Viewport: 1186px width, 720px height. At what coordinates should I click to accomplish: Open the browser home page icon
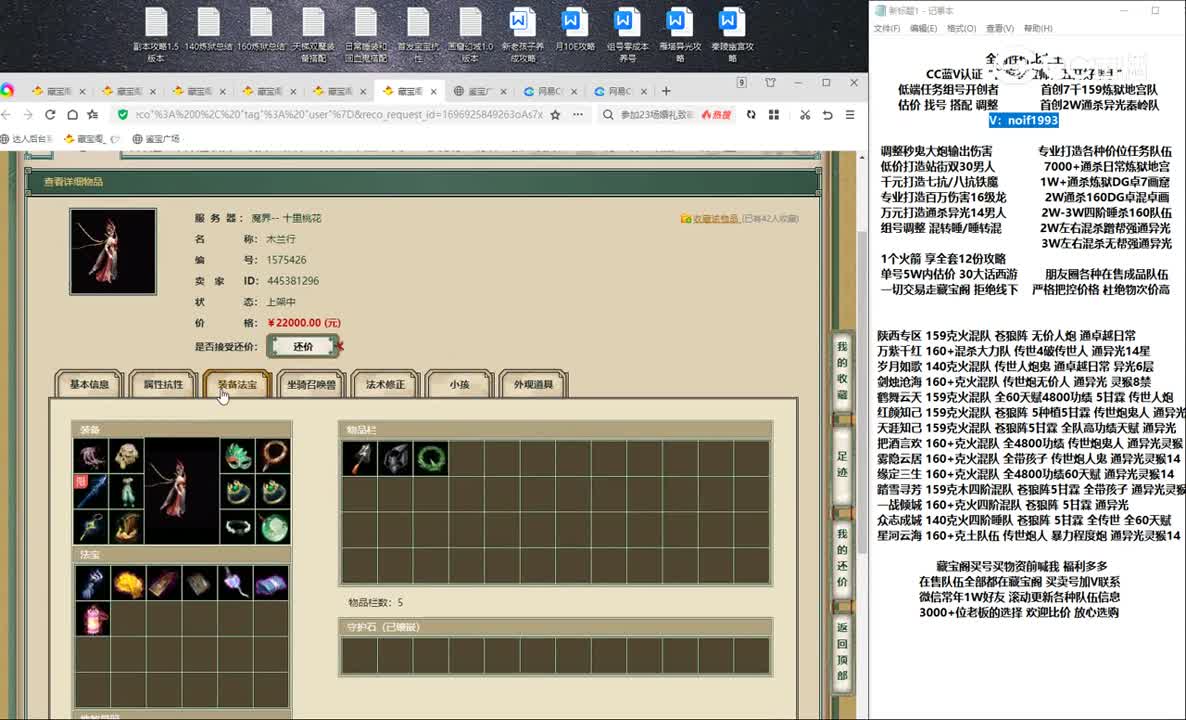click(72, 115)
